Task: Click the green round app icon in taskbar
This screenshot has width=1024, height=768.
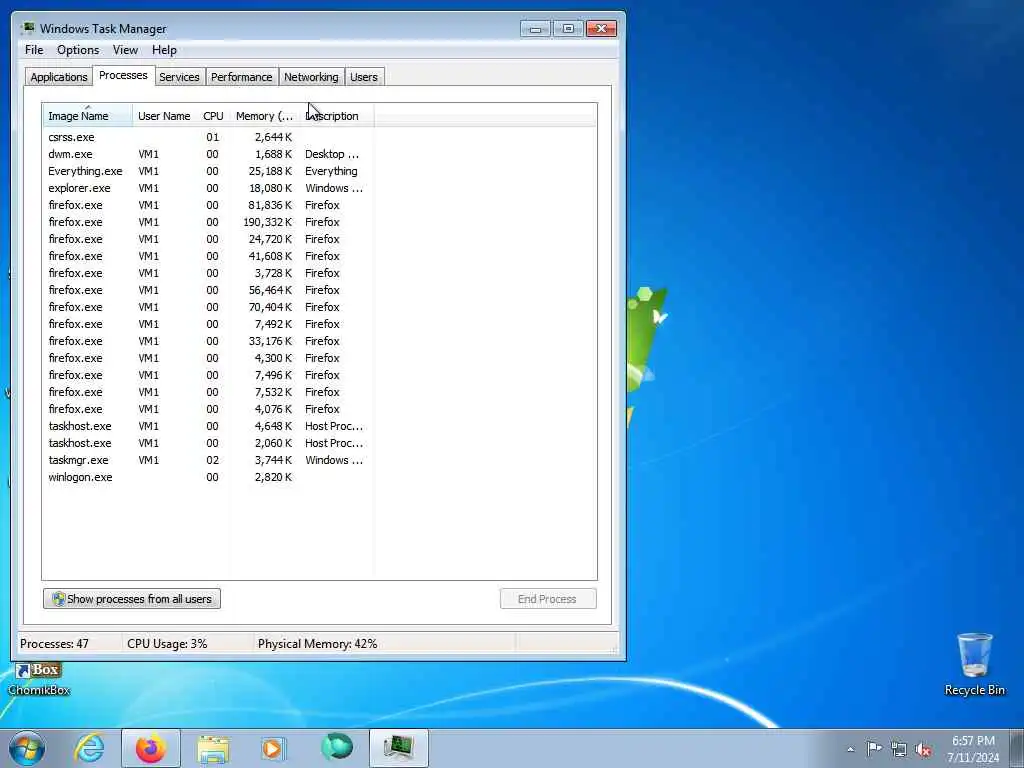Action: coord(337,747)
